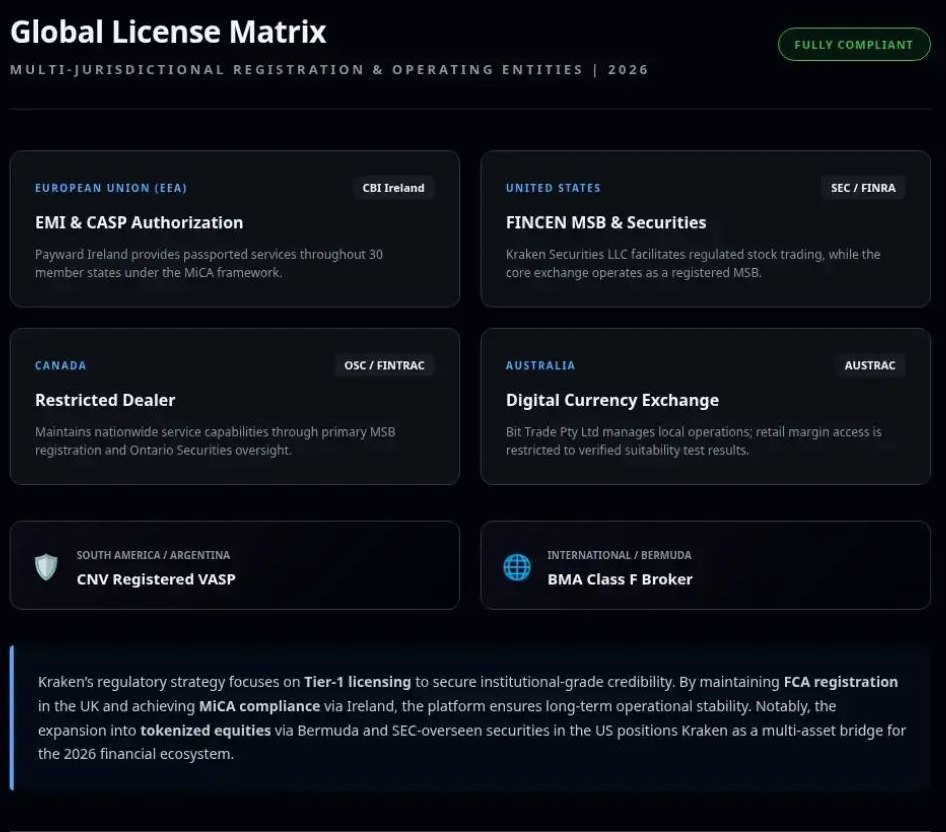This screenshot has width=946, height=832.
Task: Select the FINCEN MSB & Securities card
Action: point(607,222)
